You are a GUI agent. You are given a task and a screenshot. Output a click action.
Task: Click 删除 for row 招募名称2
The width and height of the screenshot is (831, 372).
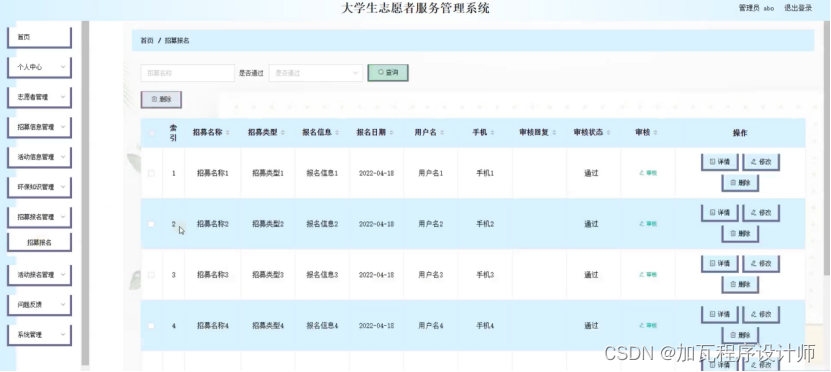point(740,234)
